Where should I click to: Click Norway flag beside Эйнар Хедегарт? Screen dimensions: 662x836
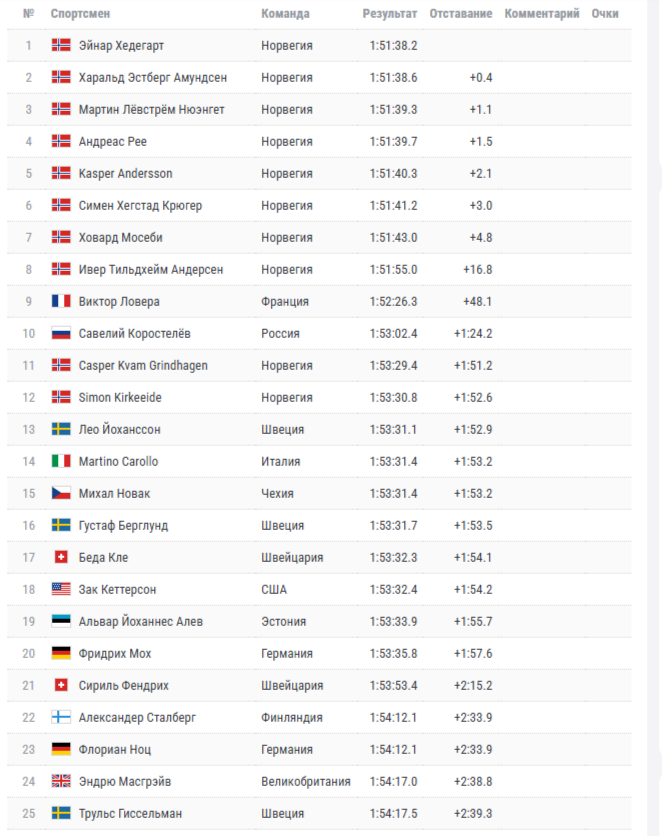pos(61,46)
